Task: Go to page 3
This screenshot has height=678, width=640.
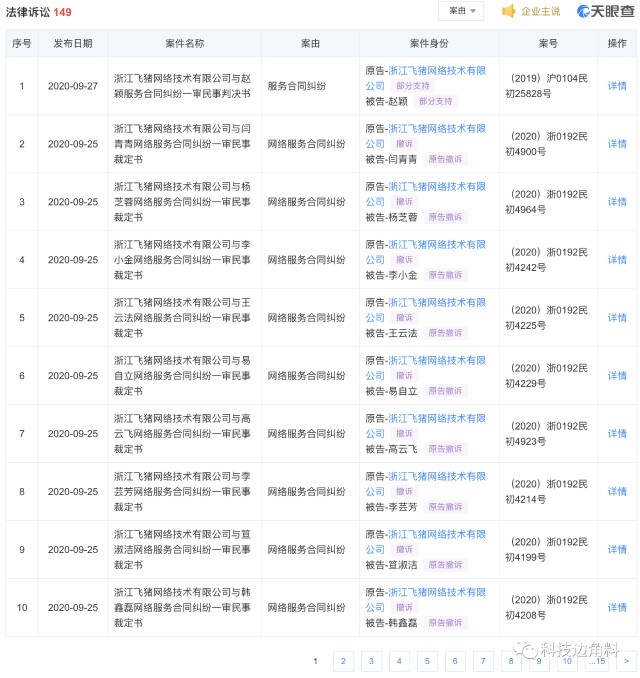Action: (x=371, y=661)
